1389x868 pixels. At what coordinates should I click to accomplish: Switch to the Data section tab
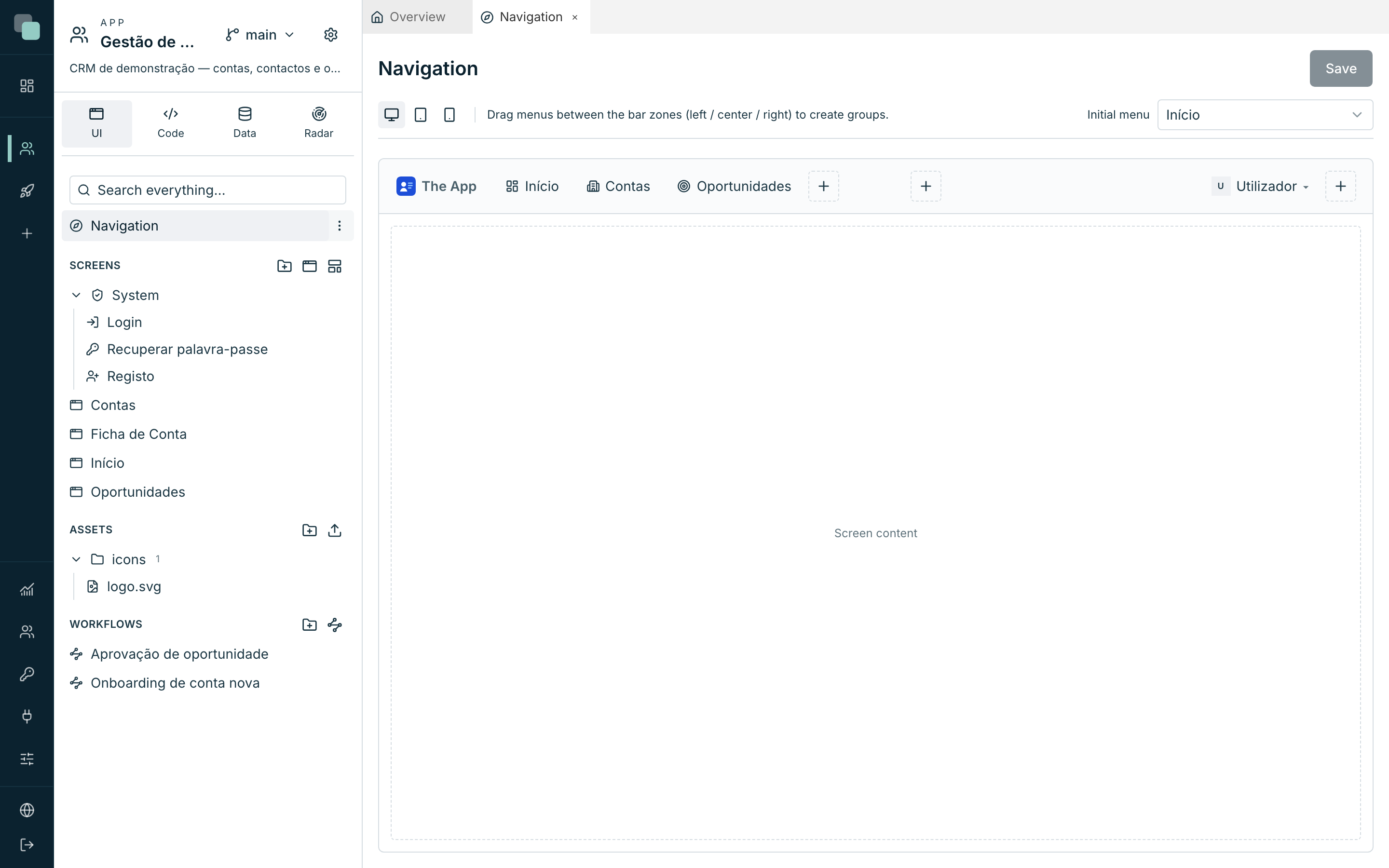click(x=245, y=123)
